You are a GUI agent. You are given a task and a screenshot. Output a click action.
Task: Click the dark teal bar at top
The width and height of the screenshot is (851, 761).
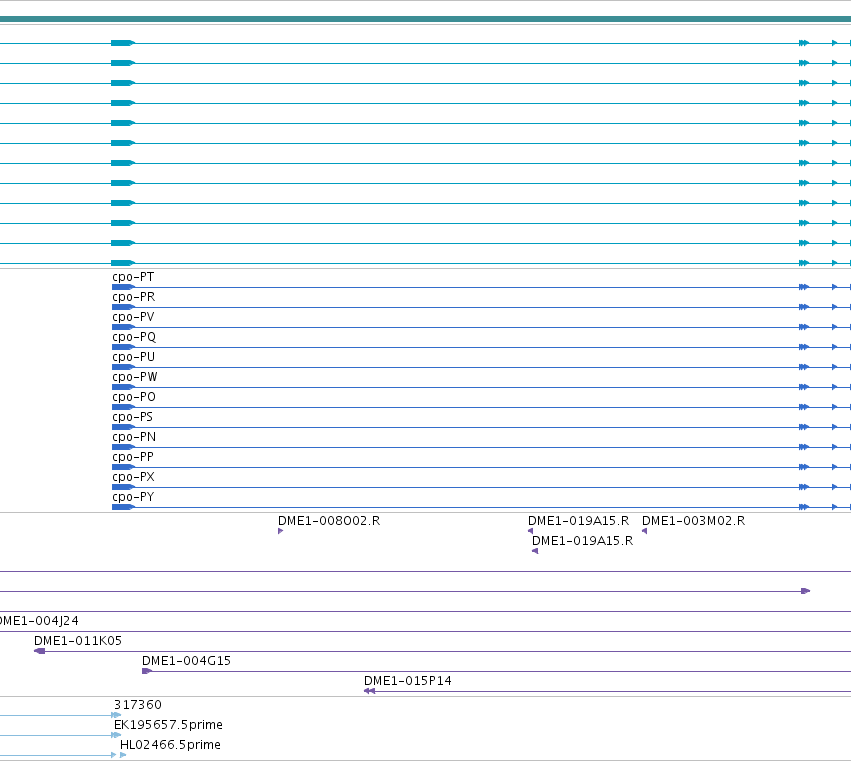426,20
